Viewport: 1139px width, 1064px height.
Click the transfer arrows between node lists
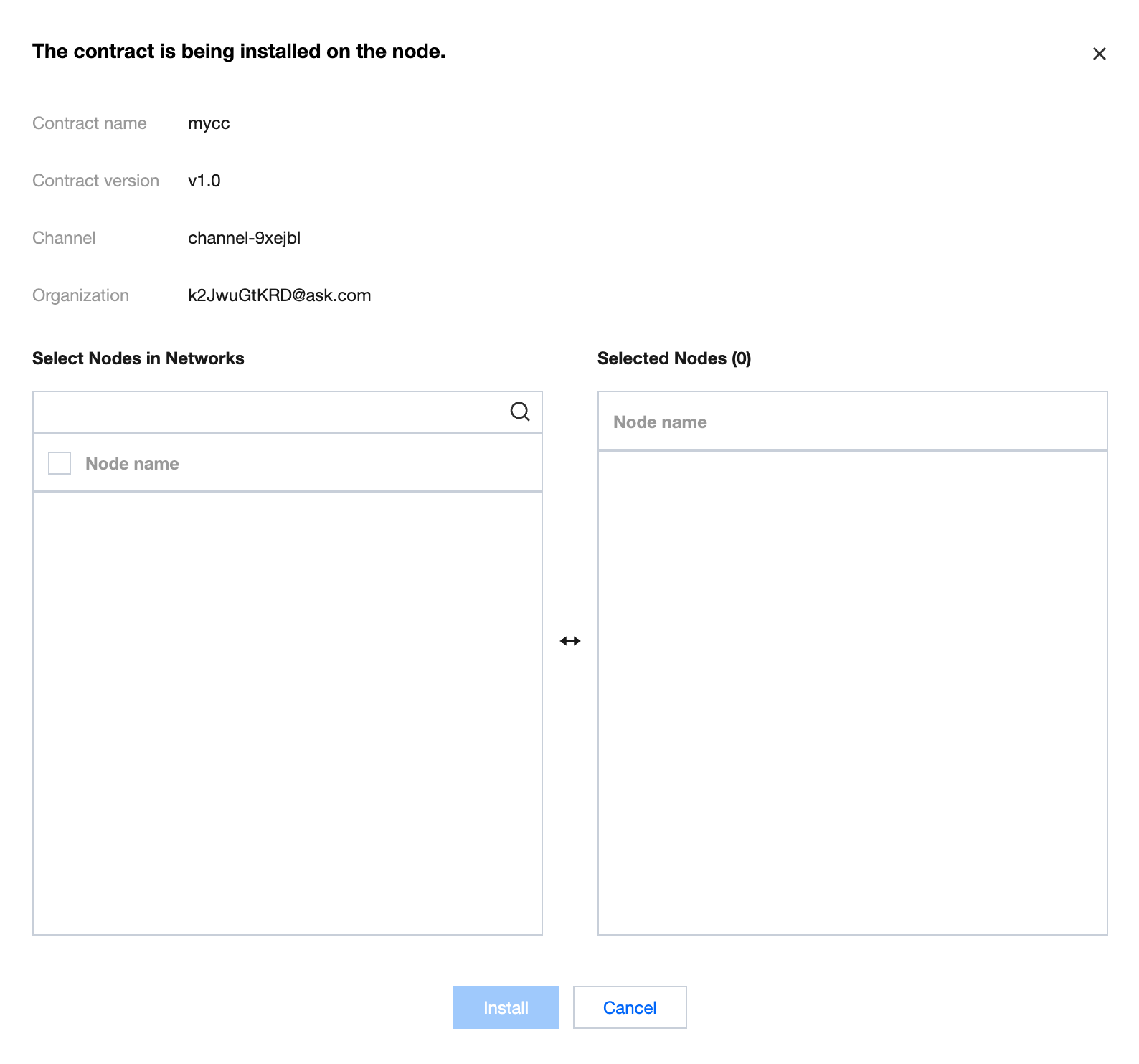(570, 641)
